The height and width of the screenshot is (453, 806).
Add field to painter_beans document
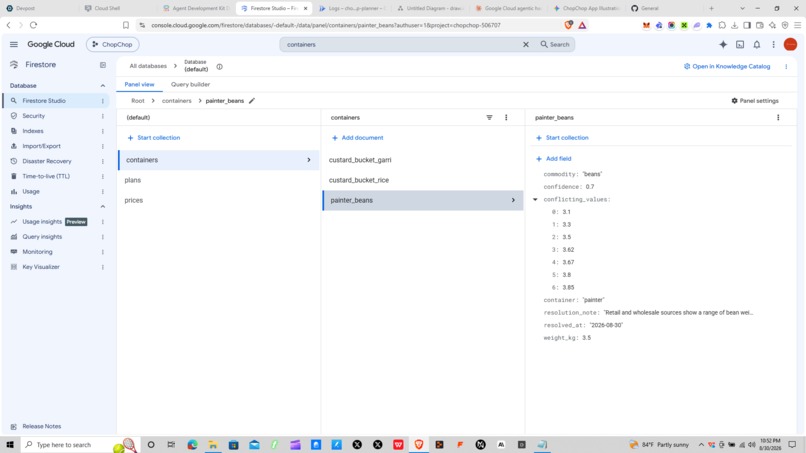554,159
